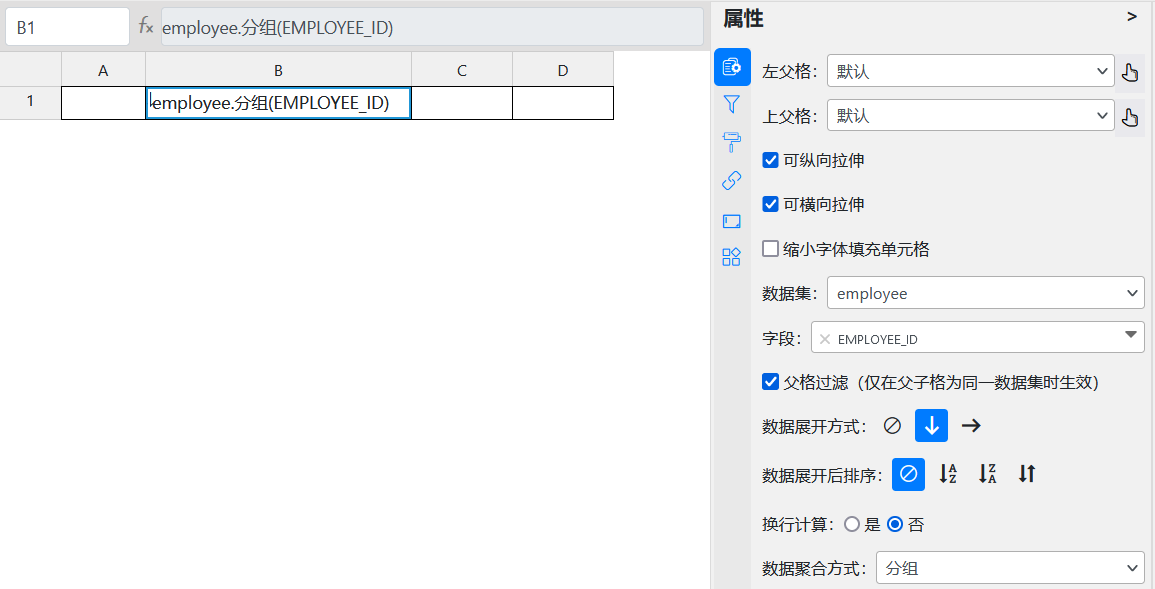1155x589 pixels.
Task: Toggle 可纵向拉伸 checkbox
Action: (770, 160)
